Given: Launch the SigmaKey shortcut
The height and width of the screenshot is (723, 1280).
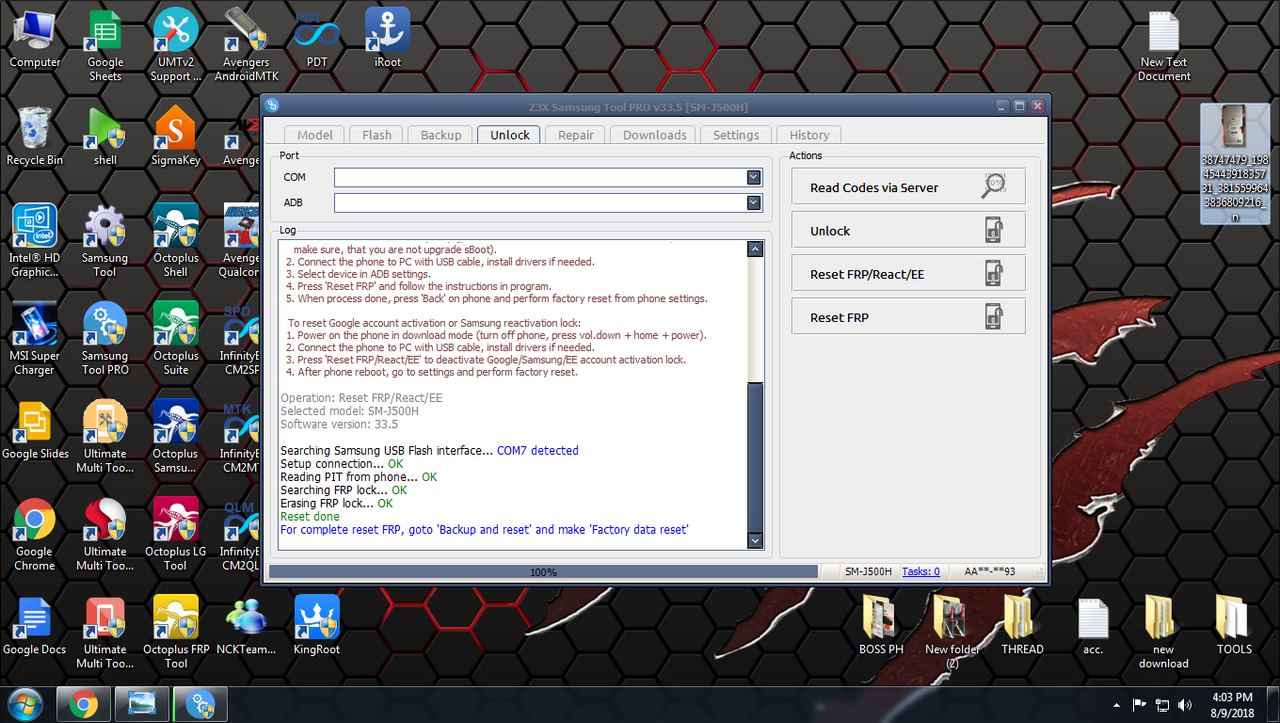Looking at the screenshot, I should pyautogui.click(x=176, y=136).
